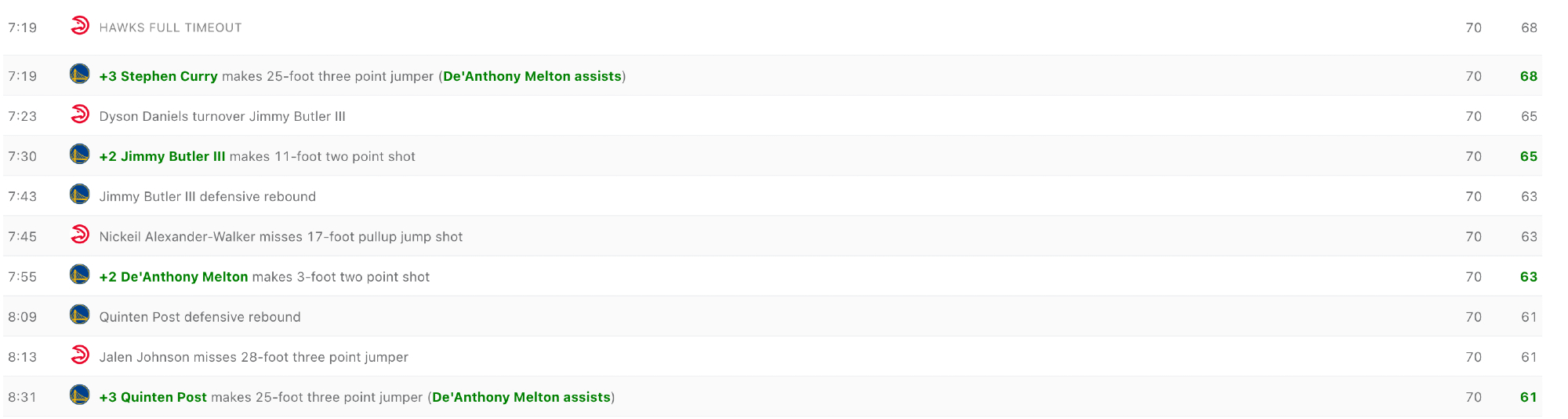The image size is (1568, 419).
Task: Click the Warriors logo on Jimmy Butler's rebound row
Action: pyautogui.click(x=80, y=195)
